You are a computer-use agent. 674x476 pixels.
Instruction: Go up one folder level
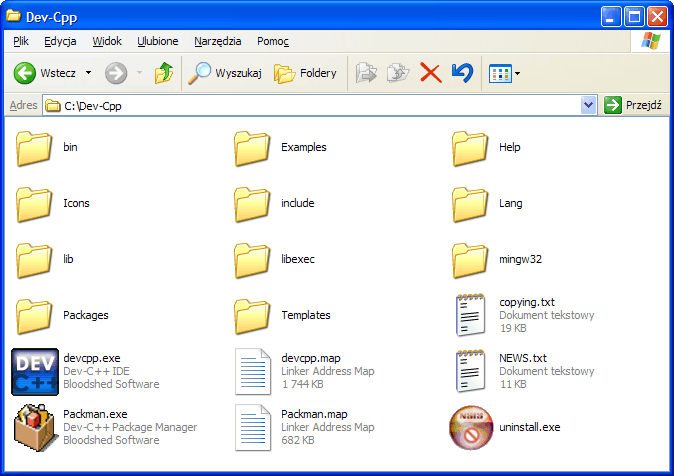pyautogui.click(x=164, y=73)
